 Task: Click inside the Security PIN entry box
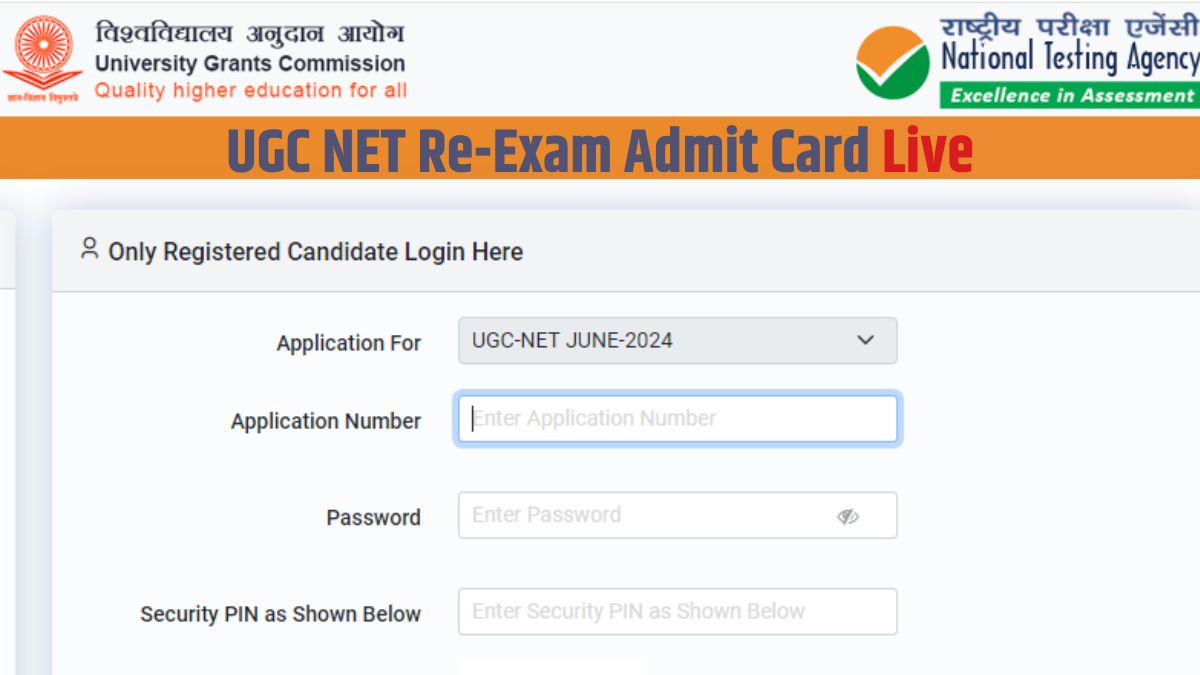(677, 611)
